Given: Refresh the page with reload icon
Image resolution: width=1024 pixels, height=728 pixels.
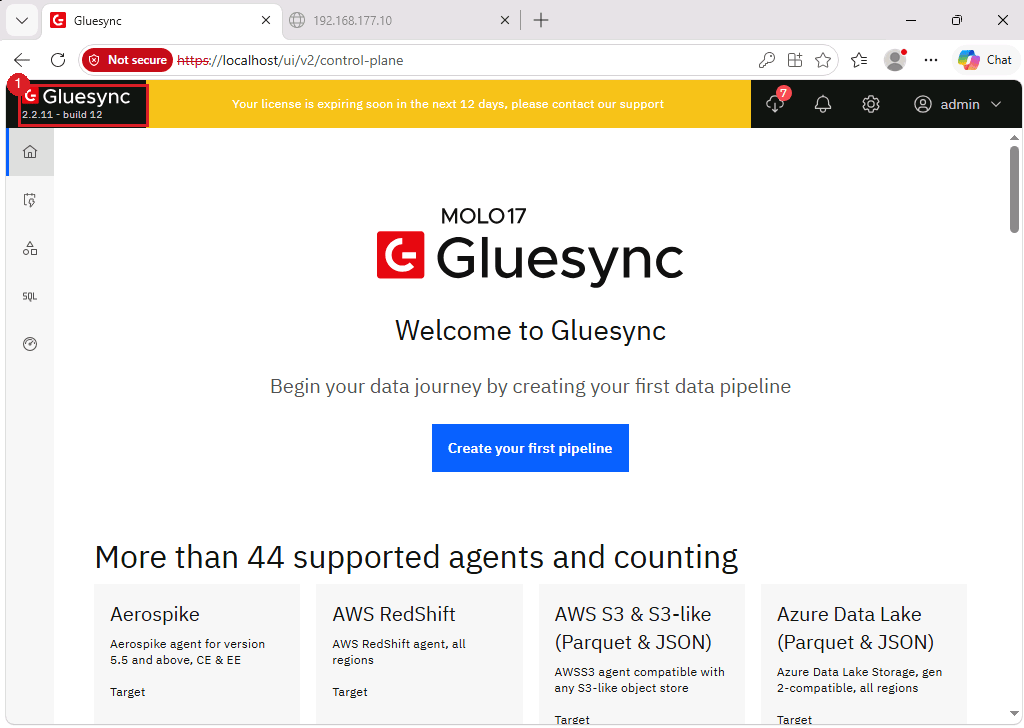Looking at the screenshot, I should coord(58,60).
